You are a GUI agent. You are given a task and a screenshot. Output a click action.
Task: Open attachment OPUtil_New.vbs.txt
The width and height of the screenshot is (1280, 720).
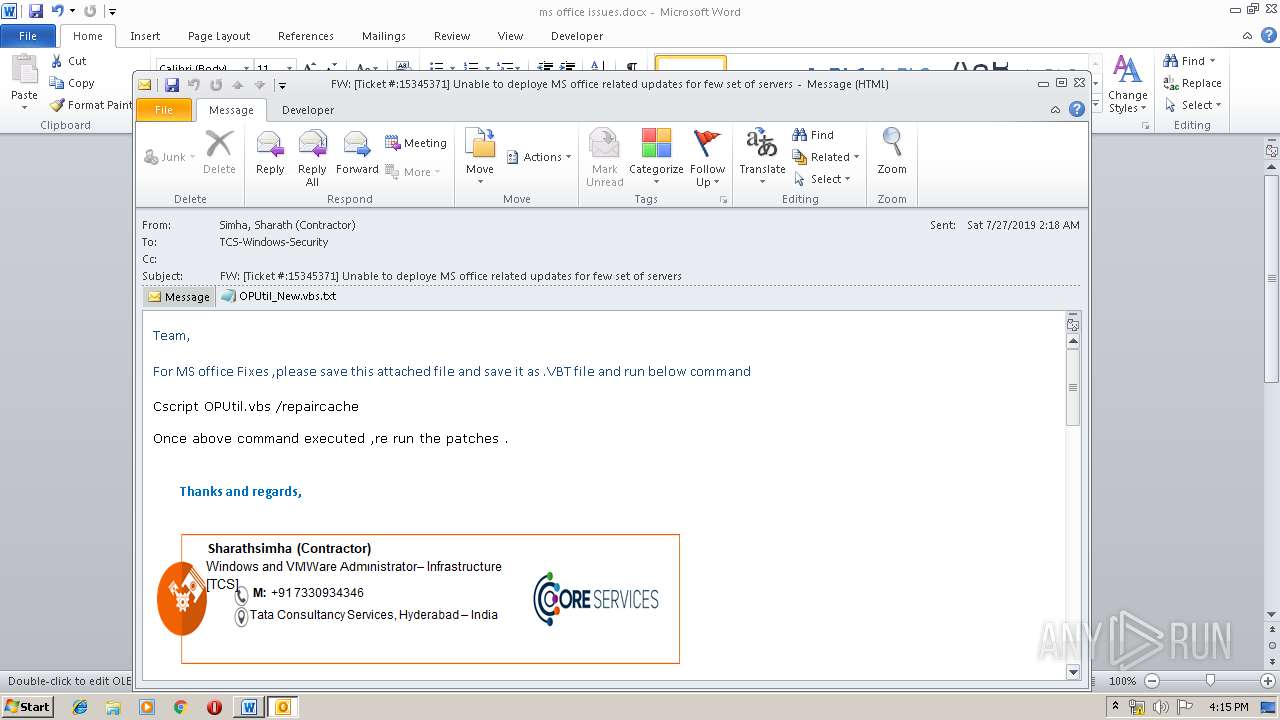tap(279, 296)
